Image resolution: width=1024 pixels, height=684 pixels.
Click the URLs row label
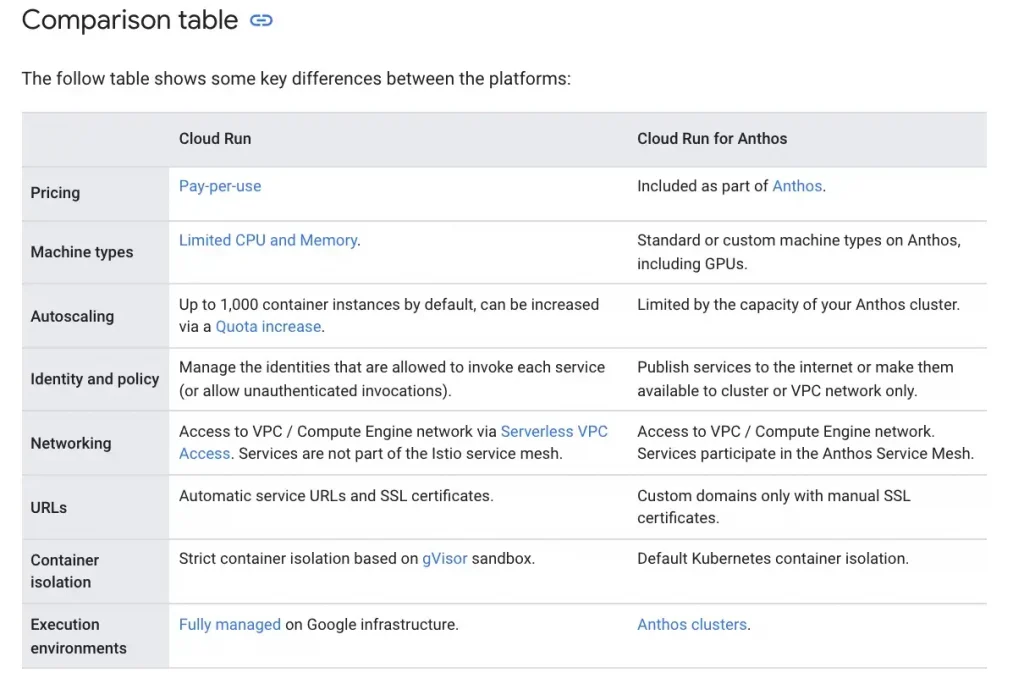click(48, 508)
